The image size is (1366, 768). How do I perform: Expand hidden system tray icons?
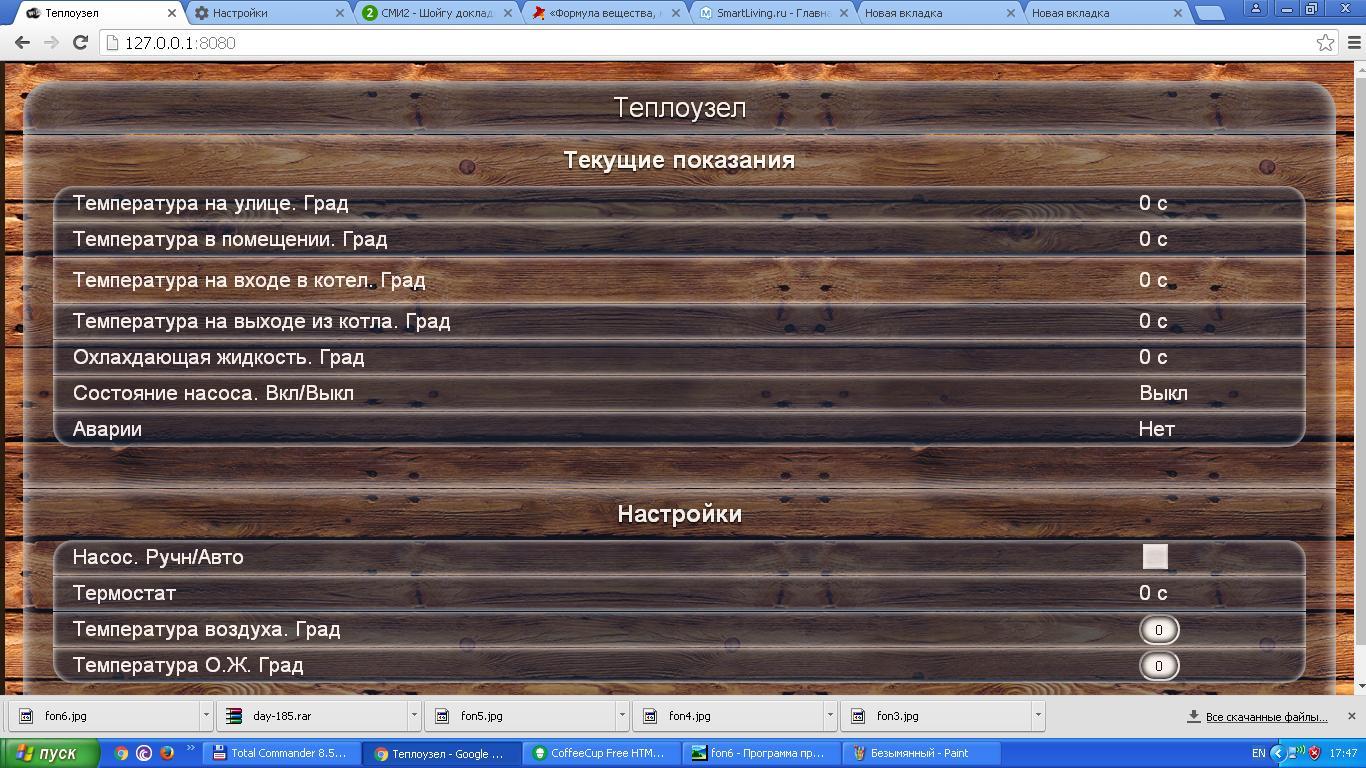pyautogui.click(x=1277, y=753)
